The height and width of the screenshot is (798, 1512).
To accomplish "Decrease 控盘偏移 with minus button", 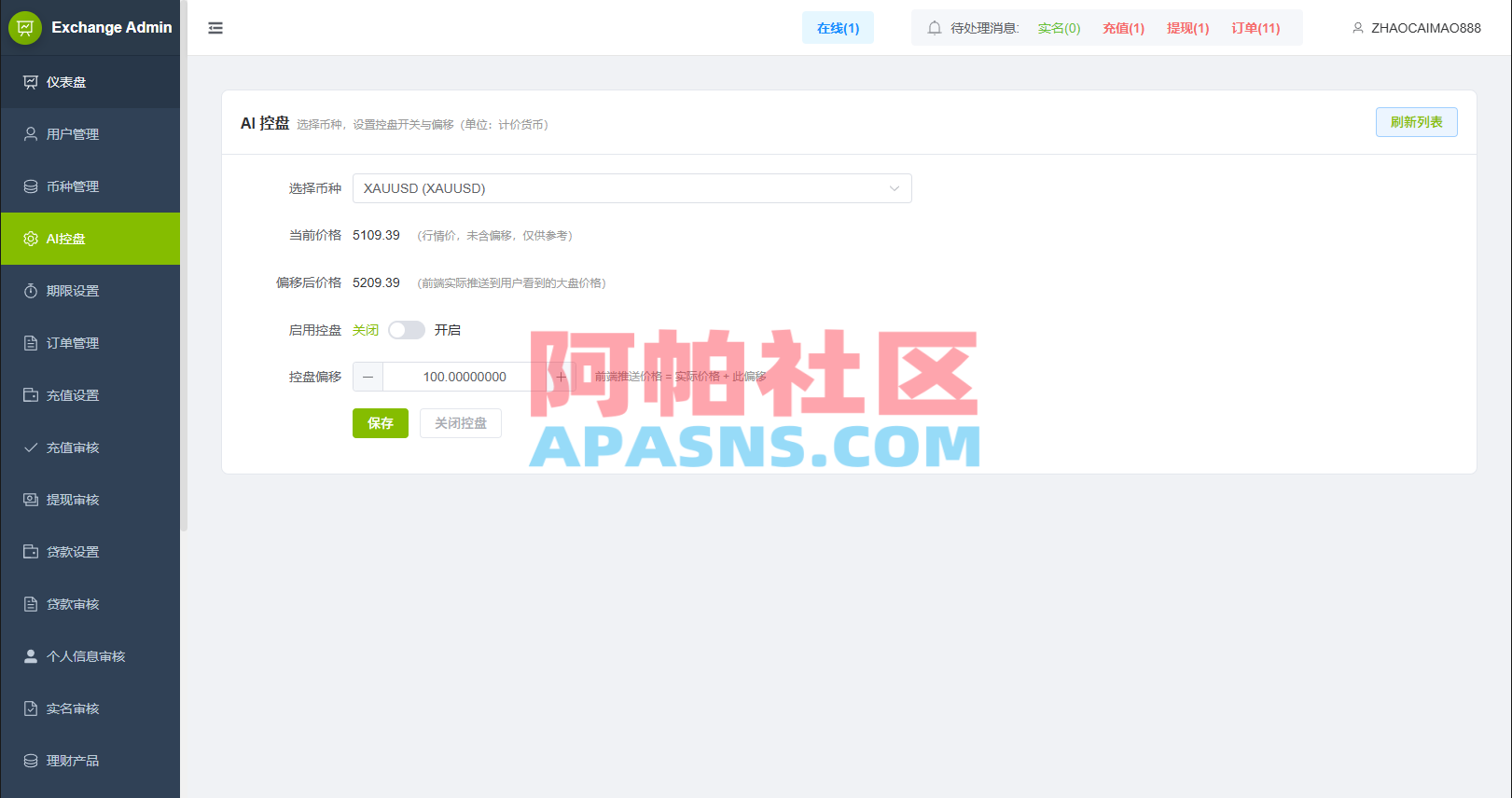I will (x=368, y=377).
